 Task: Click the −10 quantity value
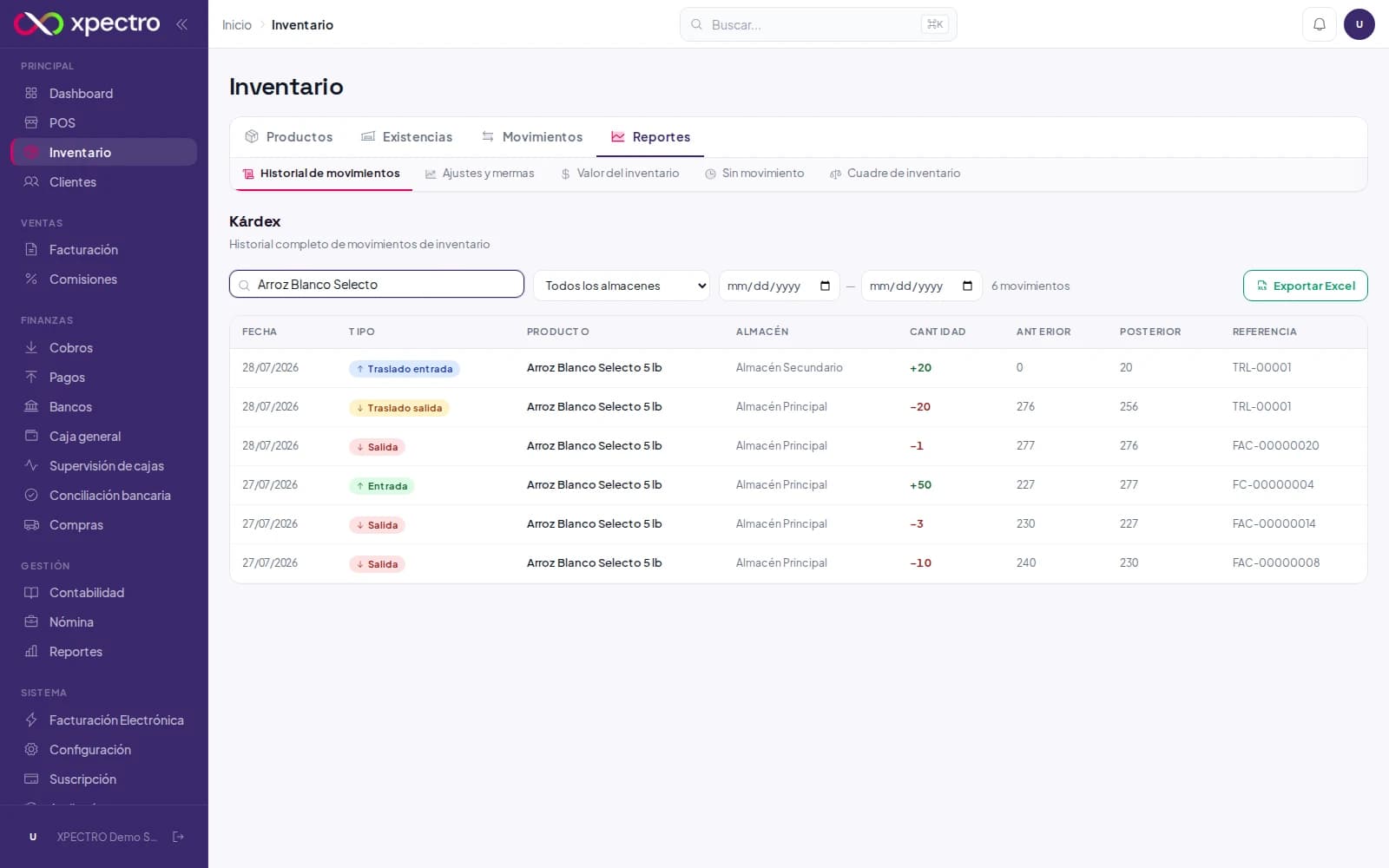[x=920, y=562]
